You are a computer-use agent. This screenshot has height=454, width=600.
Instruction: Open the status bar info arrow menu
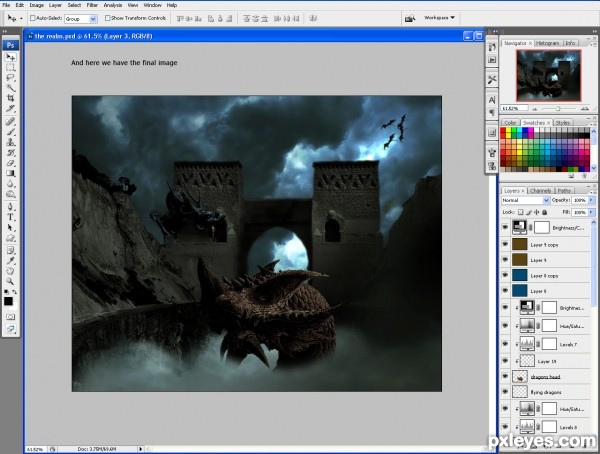pyautogui.click(x=140, y=449)
